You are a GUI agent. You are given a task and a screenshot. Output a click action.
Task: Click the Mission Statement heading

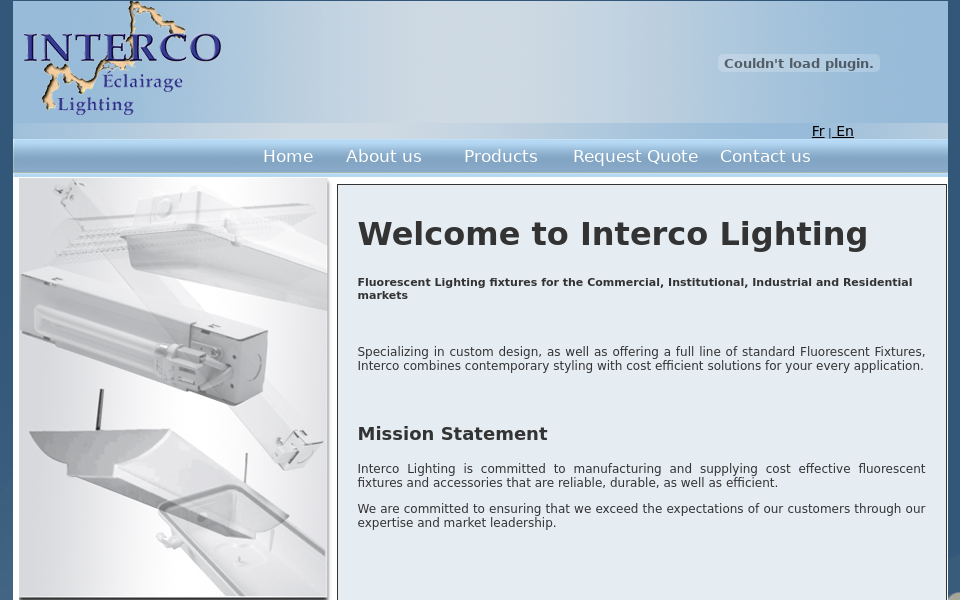tap(452, 433)
